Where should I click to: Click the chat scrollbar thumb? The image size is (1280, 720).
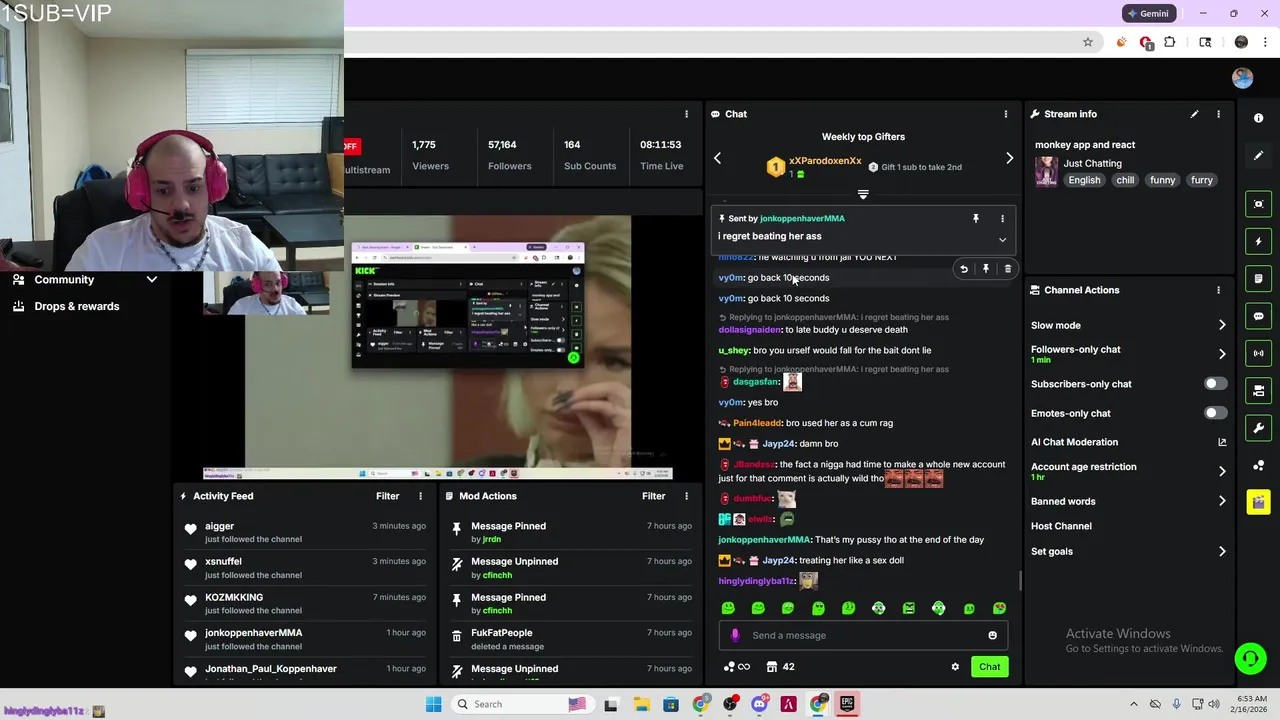coord(1020,580)
